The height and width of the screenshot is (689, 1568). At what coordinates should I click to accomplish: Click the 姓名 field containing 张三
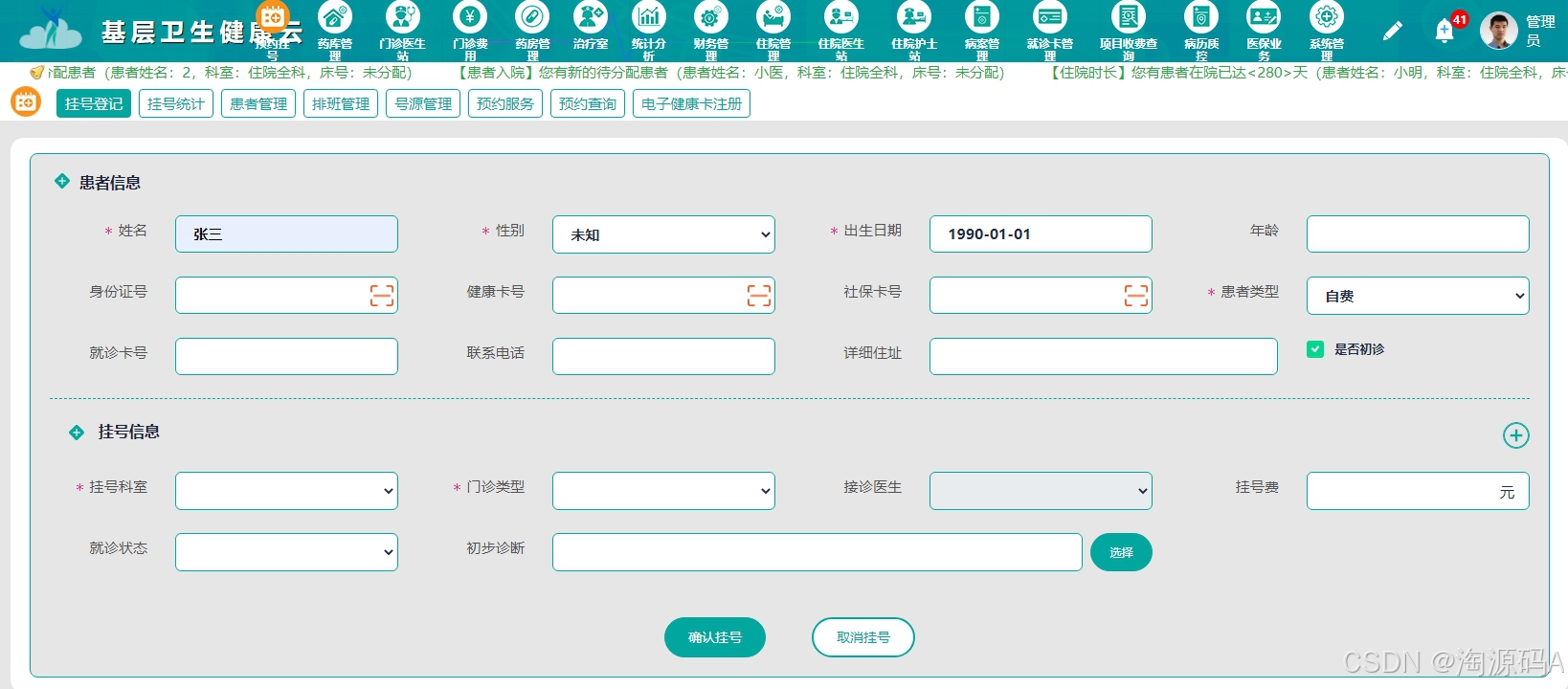click(286, 233)
